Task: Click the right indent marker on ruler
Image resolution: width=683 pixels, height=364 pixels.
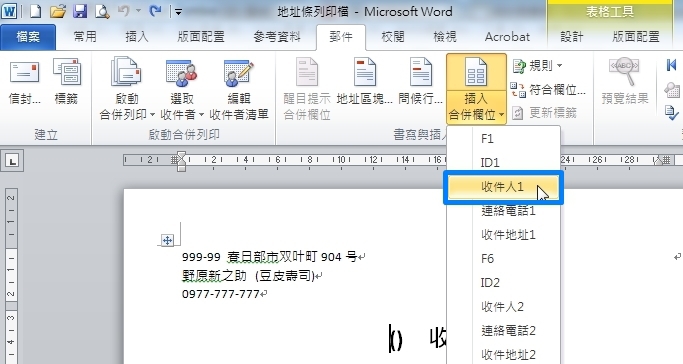Action: [659, 161]
